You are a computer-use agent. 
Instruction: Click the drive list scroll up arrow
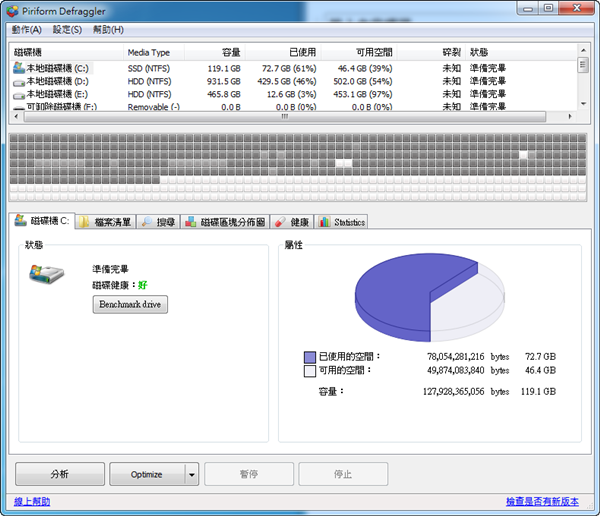(583, 50)
